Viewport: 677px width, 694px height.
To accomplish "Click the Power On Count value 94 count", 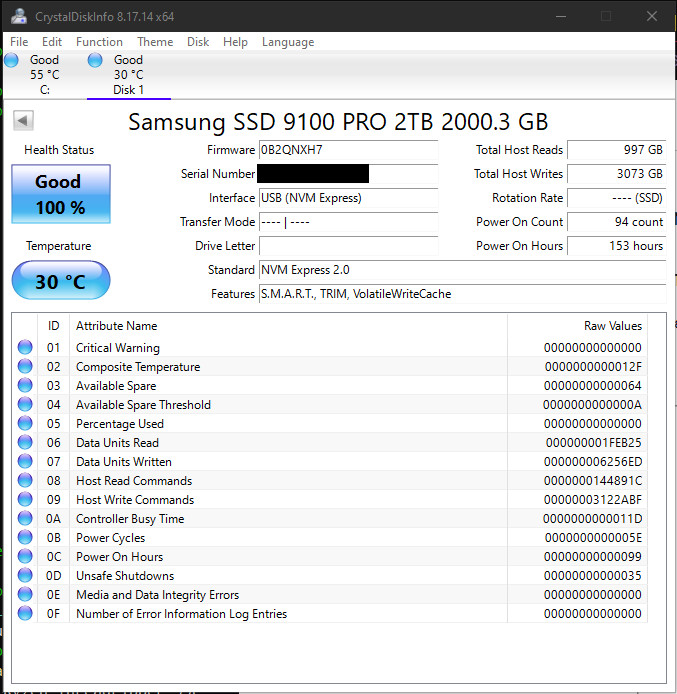I will [616, 222].
